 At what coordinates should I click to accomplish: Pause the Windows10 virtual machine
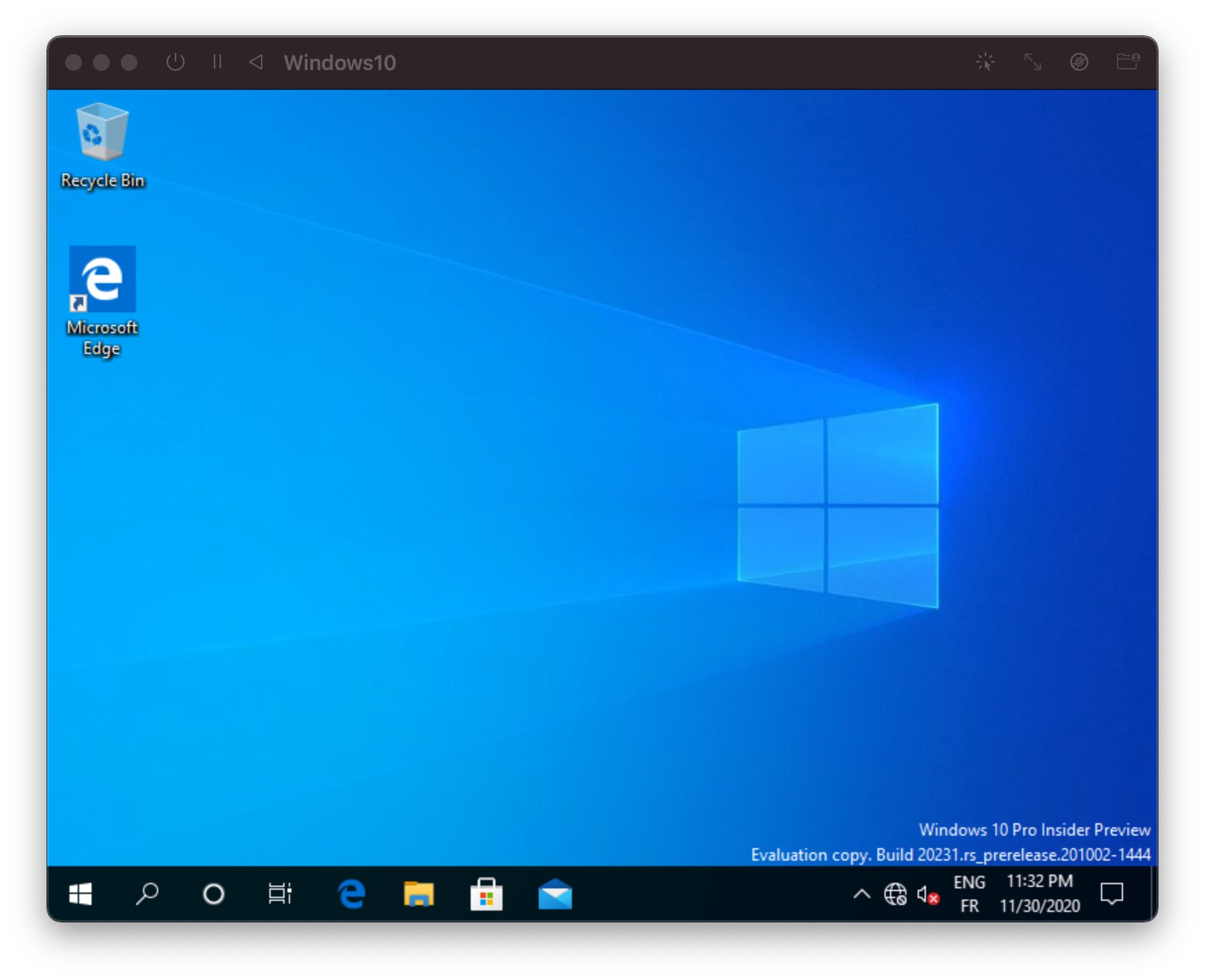click(217, 62)
